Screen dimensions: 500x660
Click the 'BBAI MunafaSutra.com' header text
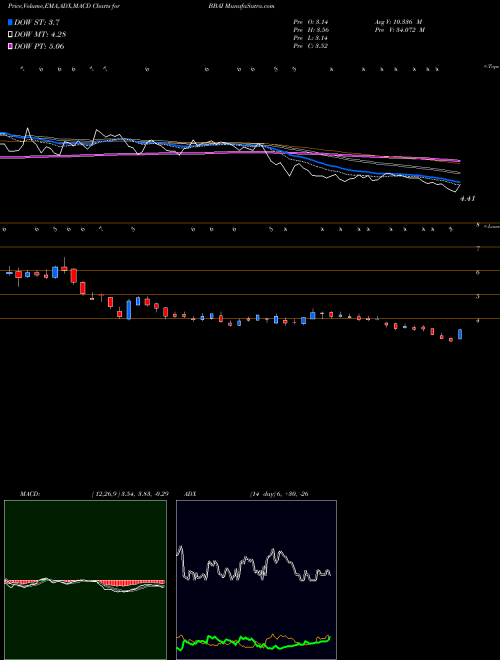click(241, 6)
